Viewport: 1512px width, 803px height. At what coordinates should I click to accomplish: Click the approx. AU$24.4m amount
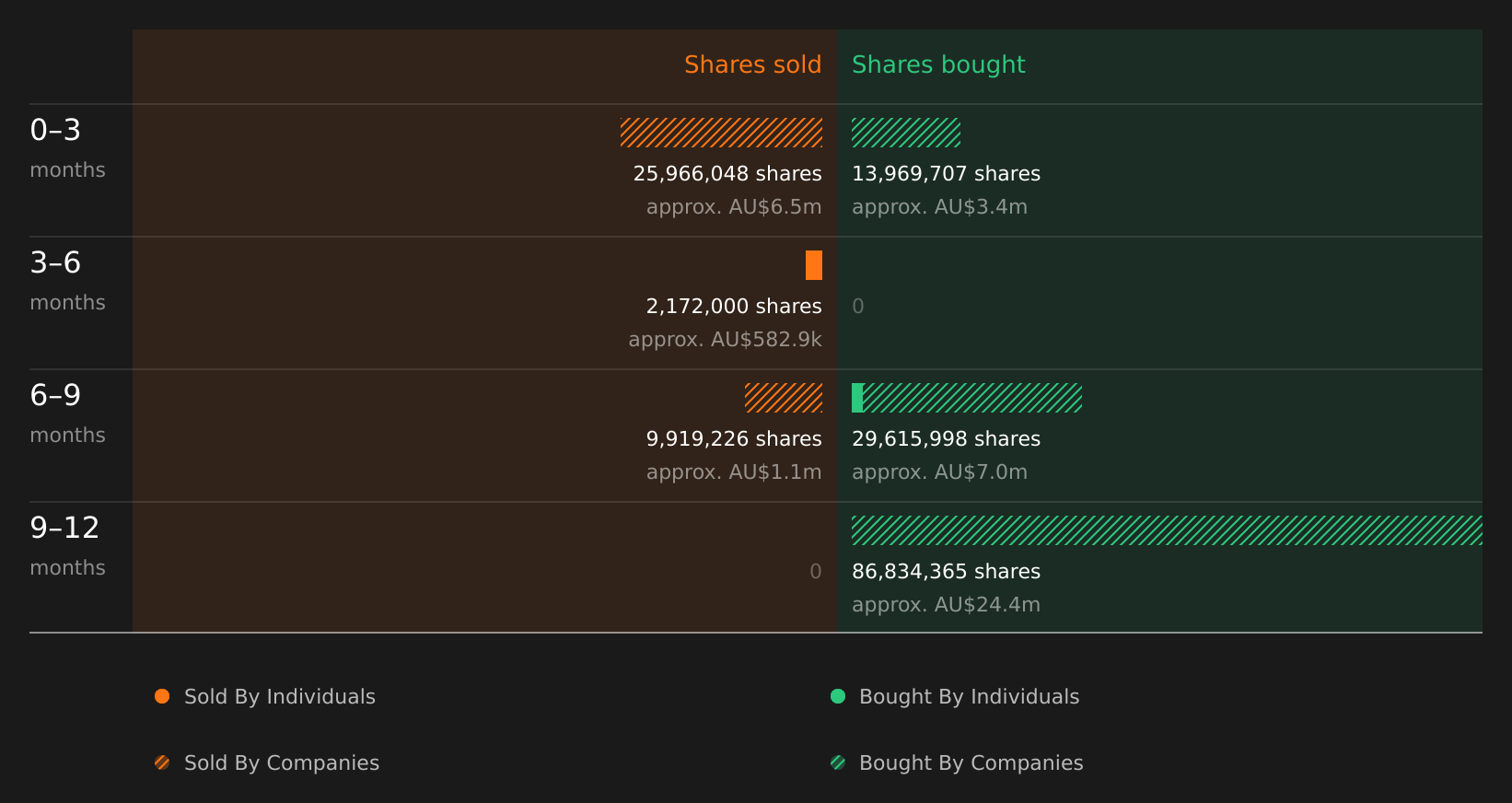click(946, 605)
